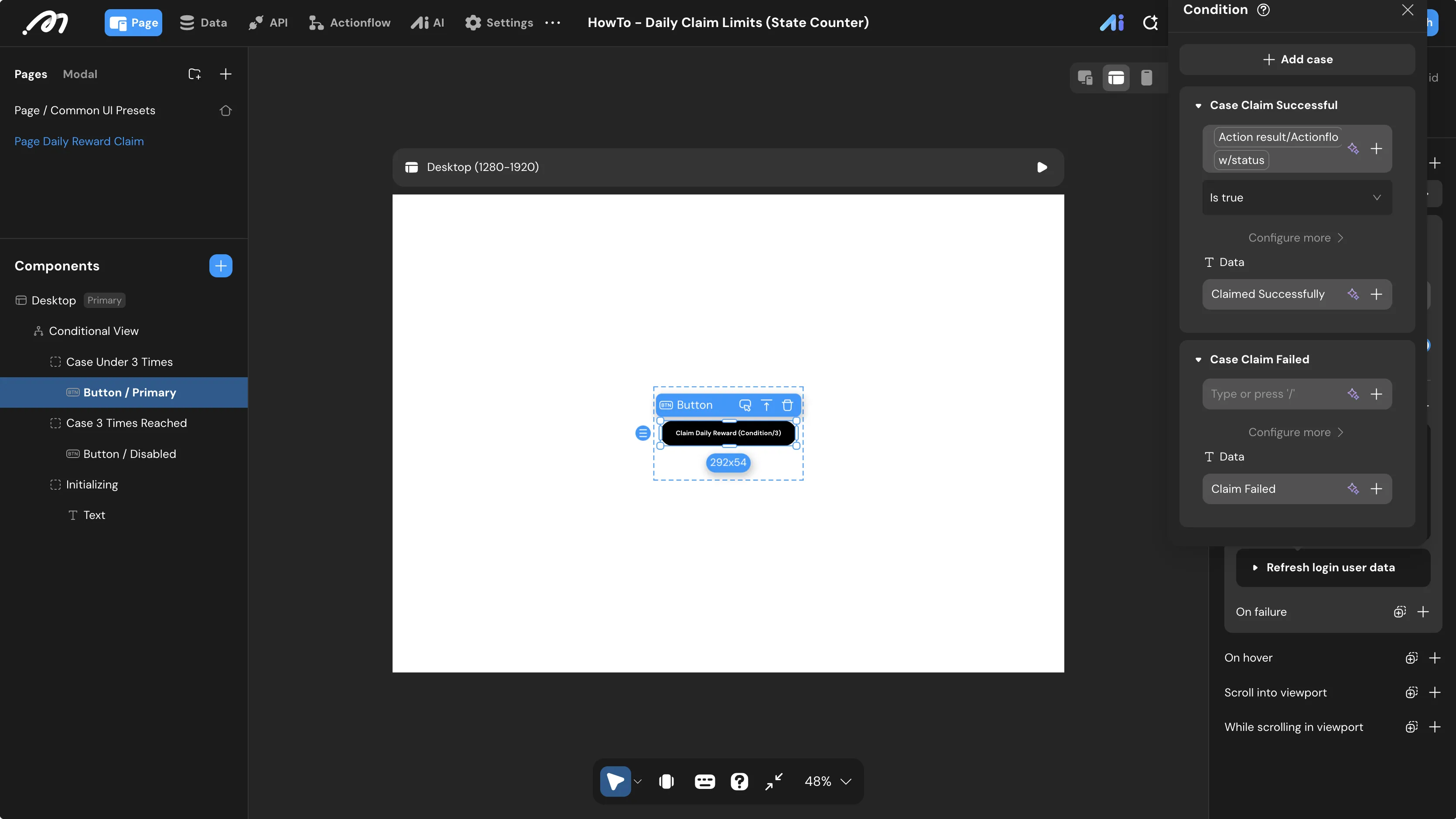Click the collapse arrows icon in bottom toolbar

[x=774, y=781]
